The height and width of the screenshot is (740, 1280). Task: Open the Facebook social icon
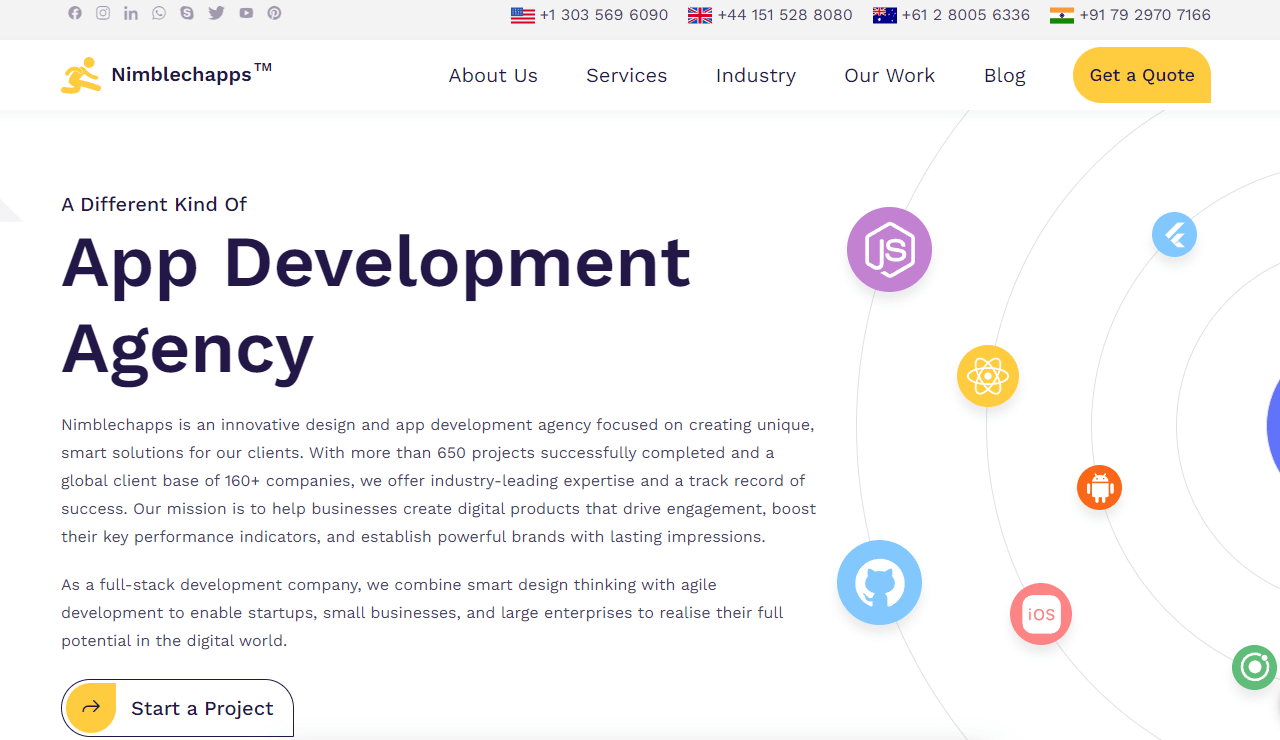pos(75,13)
